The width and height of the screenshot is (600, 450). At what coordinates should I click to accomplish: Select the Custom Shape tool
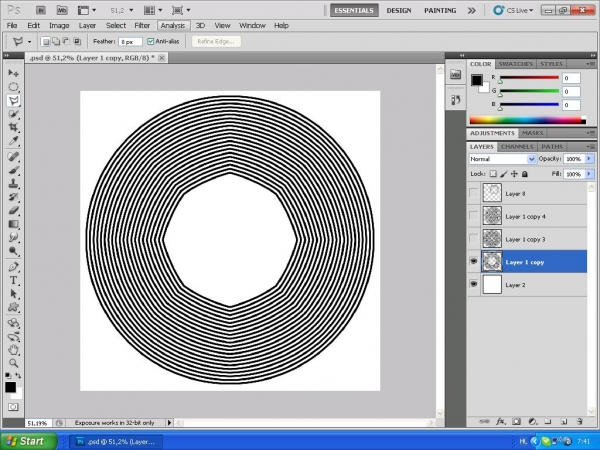(13, 307)
